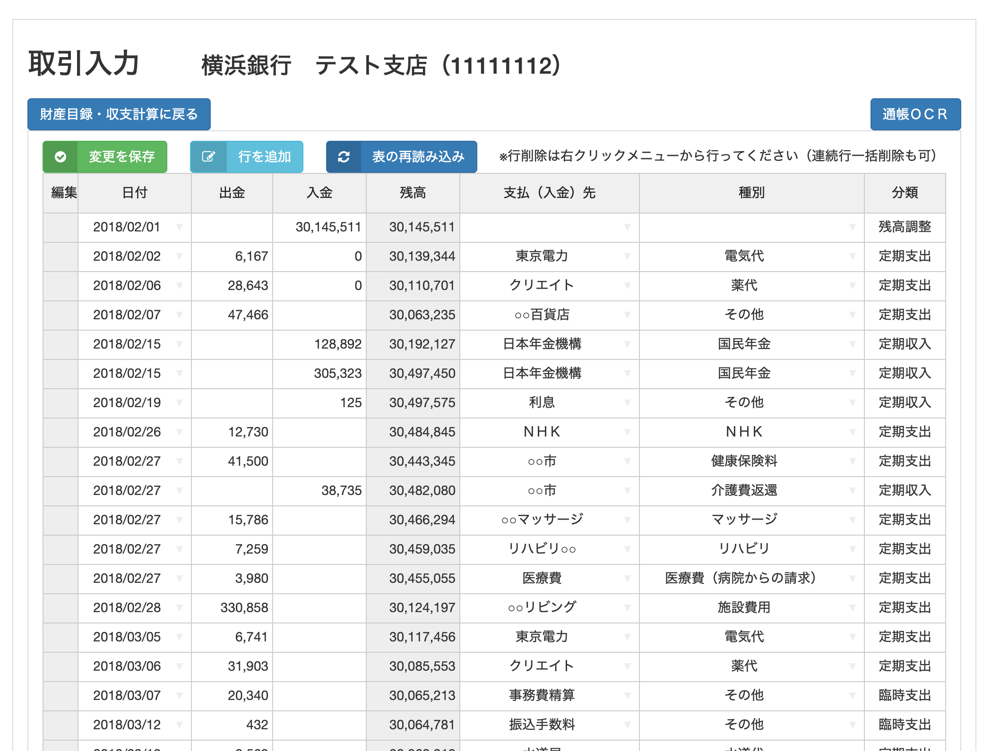Return via 財産目録・収支計算に戻る button

[119, 115]
